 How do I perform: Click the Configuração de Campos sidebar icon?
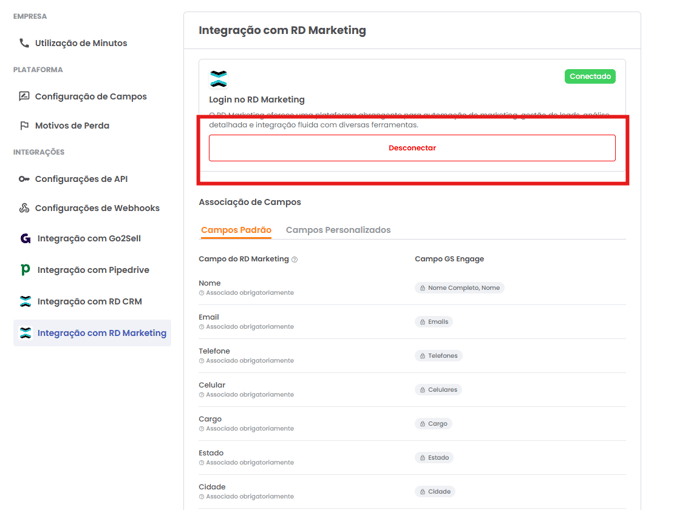click(x=24, y=97)
